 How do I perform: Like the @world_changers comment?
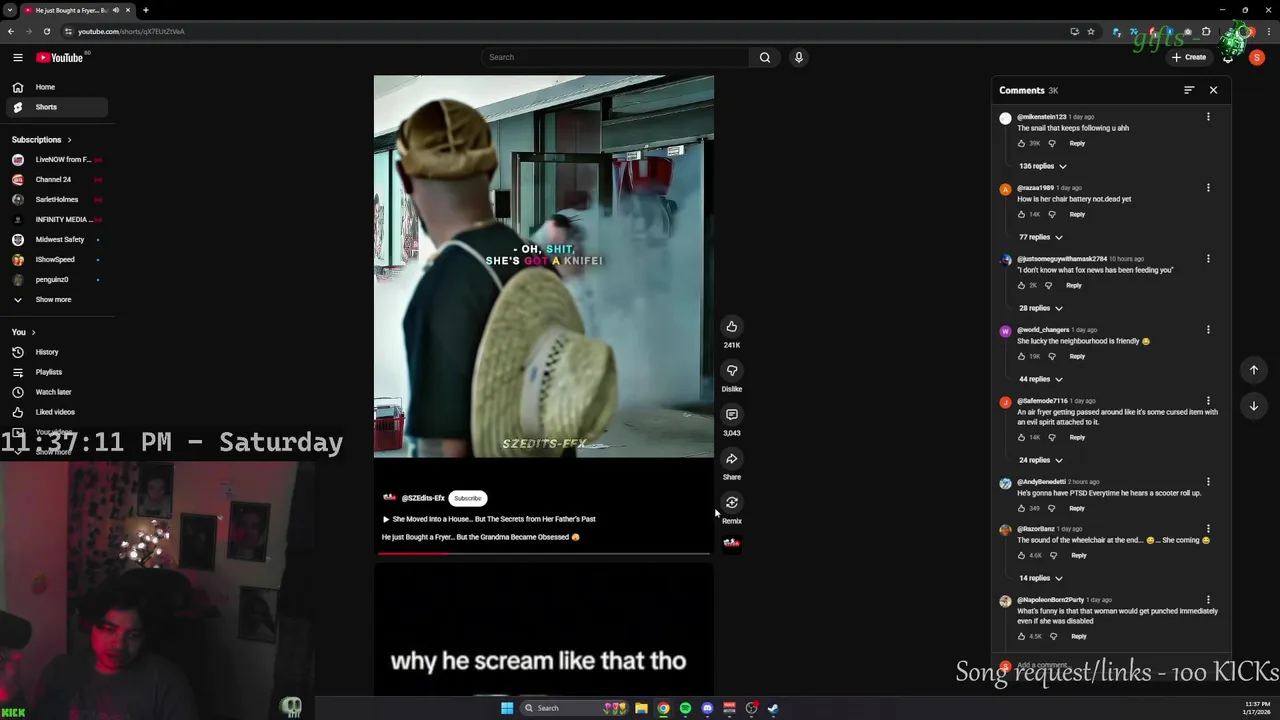[1021, 356]
